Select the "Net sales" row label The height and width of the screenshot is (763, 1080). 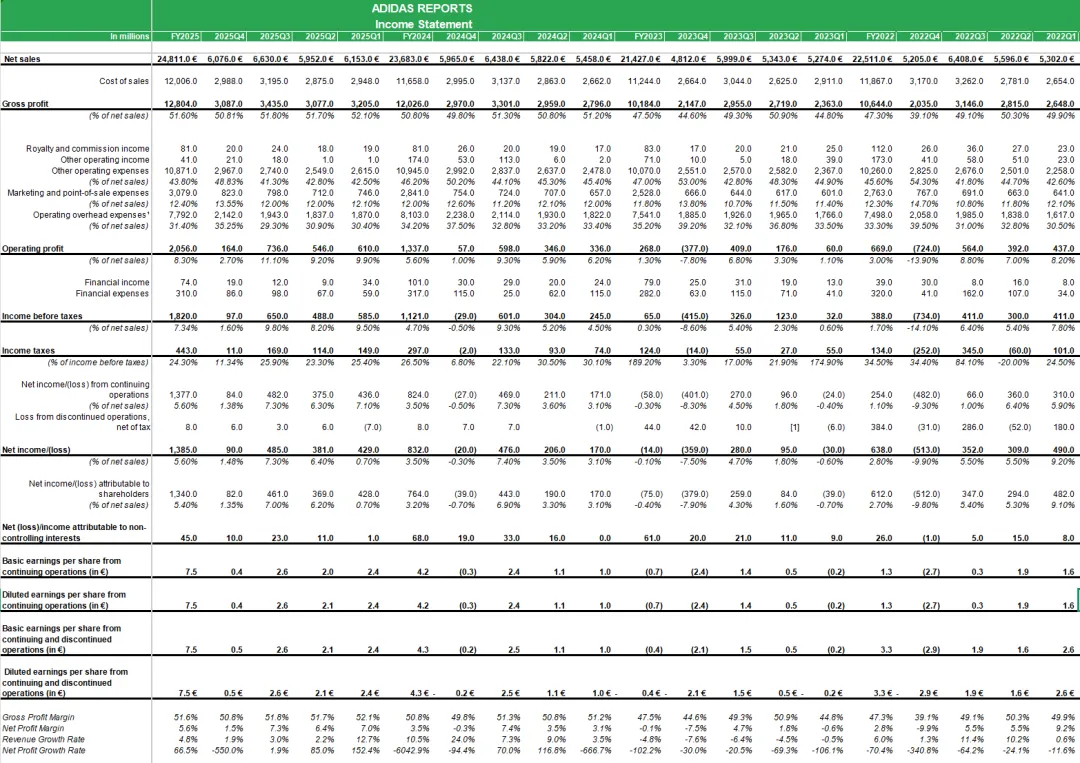[22, 59]
